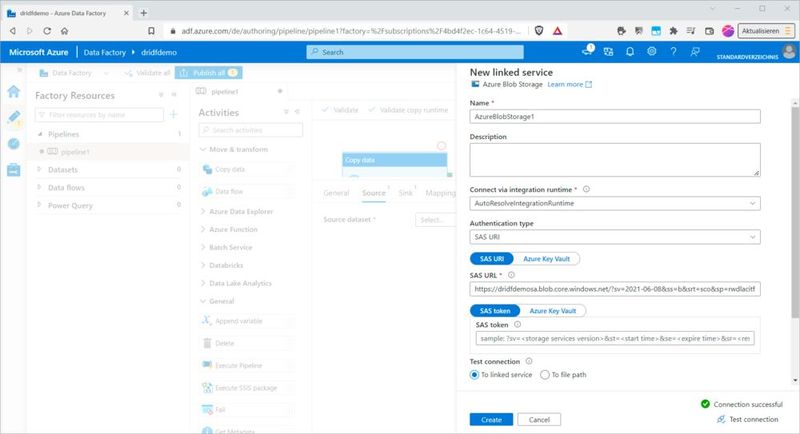
Task: Click the user account avatar
Action: pyautogui.click(x=789, y=51)
